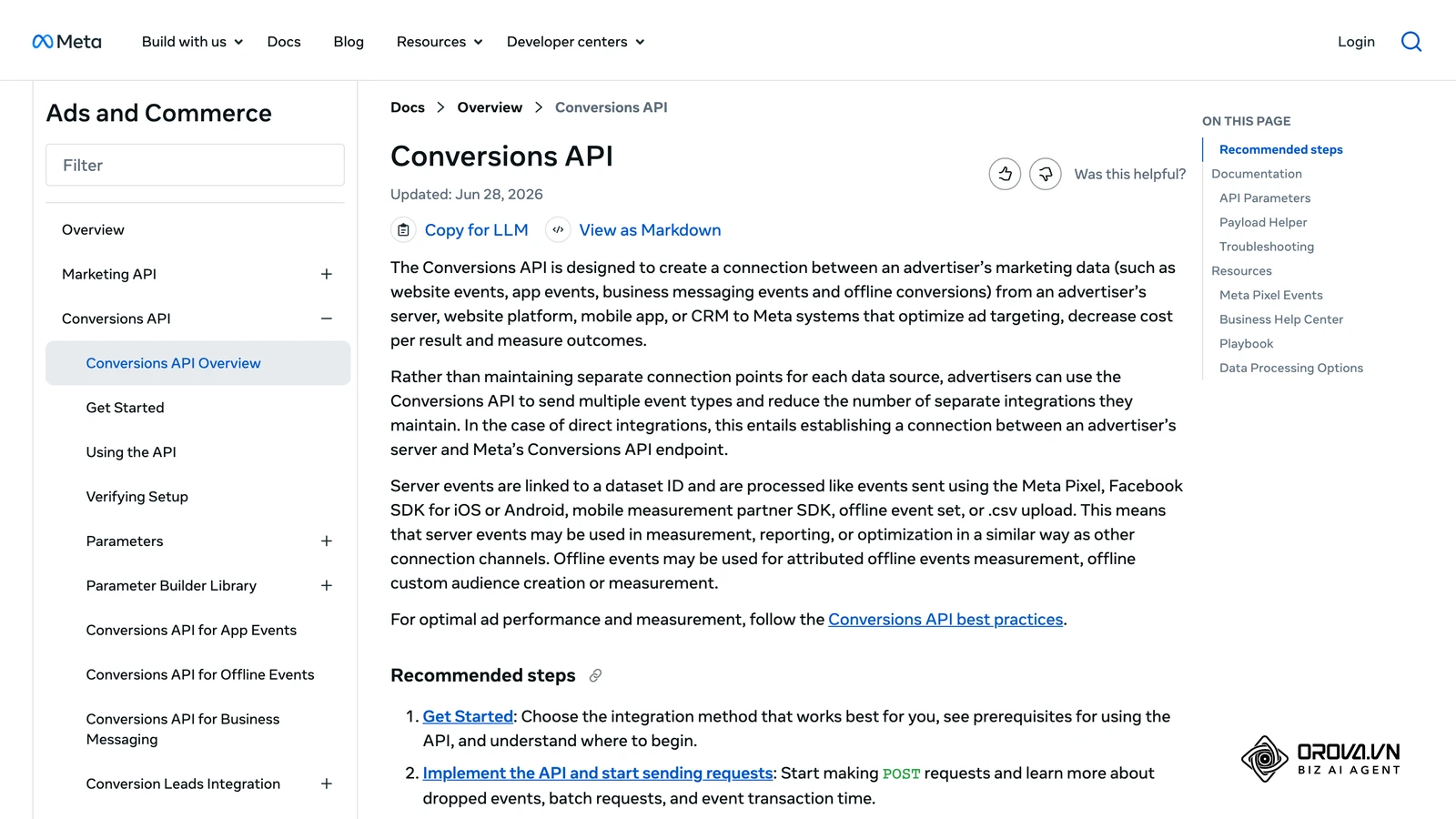The height and width of the screenshot is (819, 1456).
Task: Expand the Marketing API section
Action: click(327, 274)
